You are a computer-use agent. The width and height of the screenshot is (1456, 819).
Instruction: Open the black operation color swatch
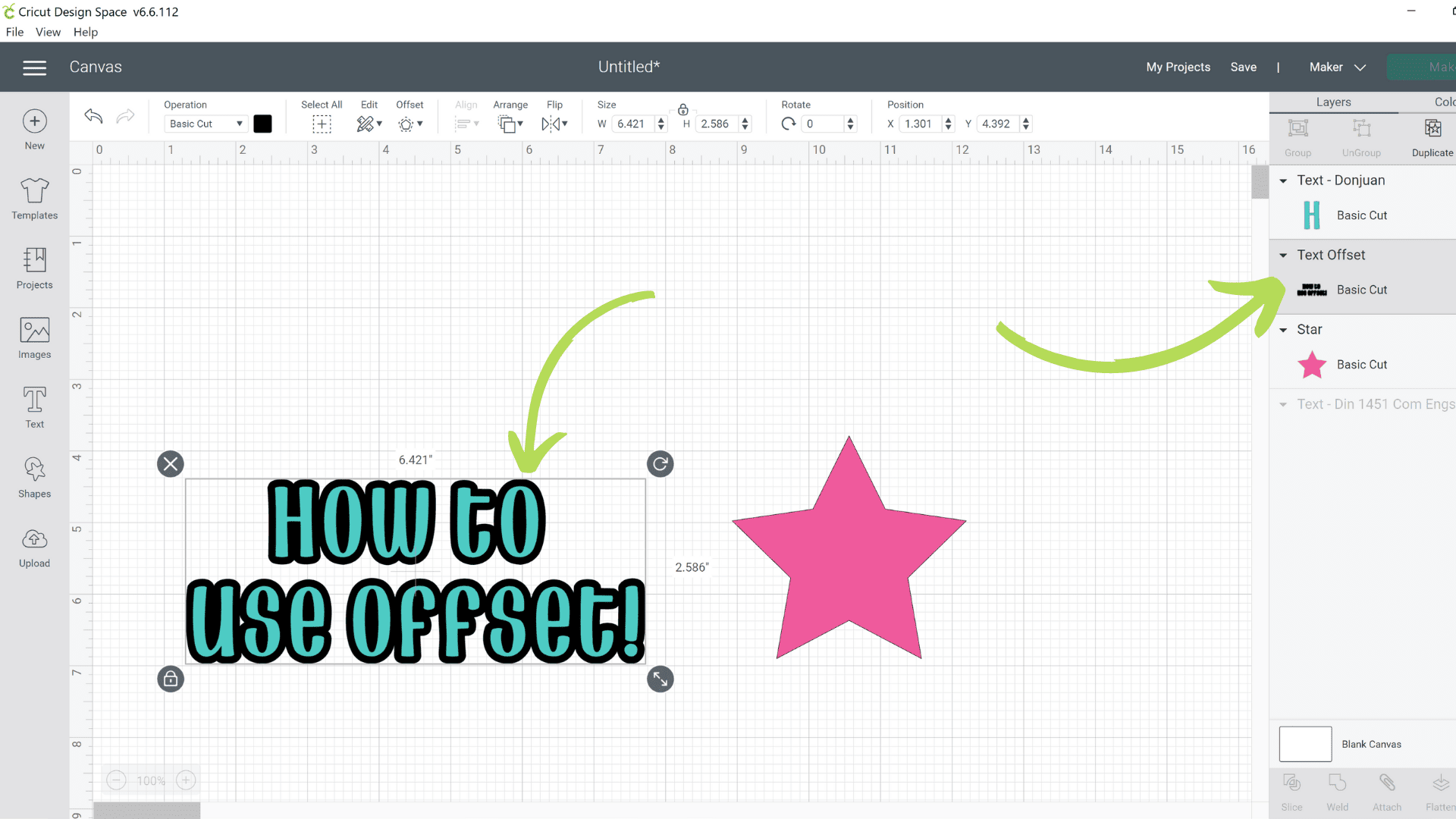[262, 124]
